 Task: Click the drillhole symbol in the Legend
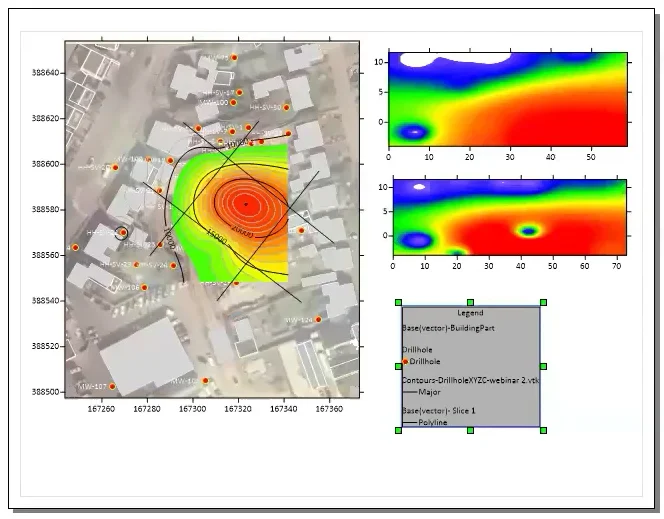405,362
